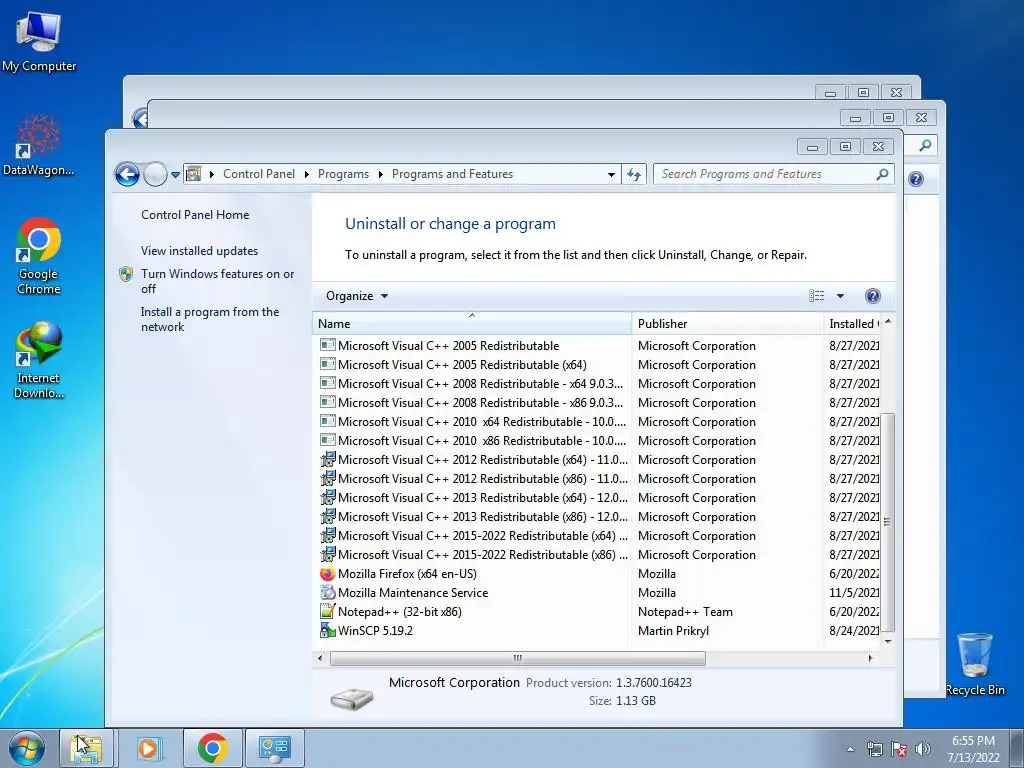Screen dimensions: 1024x768
Task: Click publisher Martin Prikryl cell
Action: (673, 630)
